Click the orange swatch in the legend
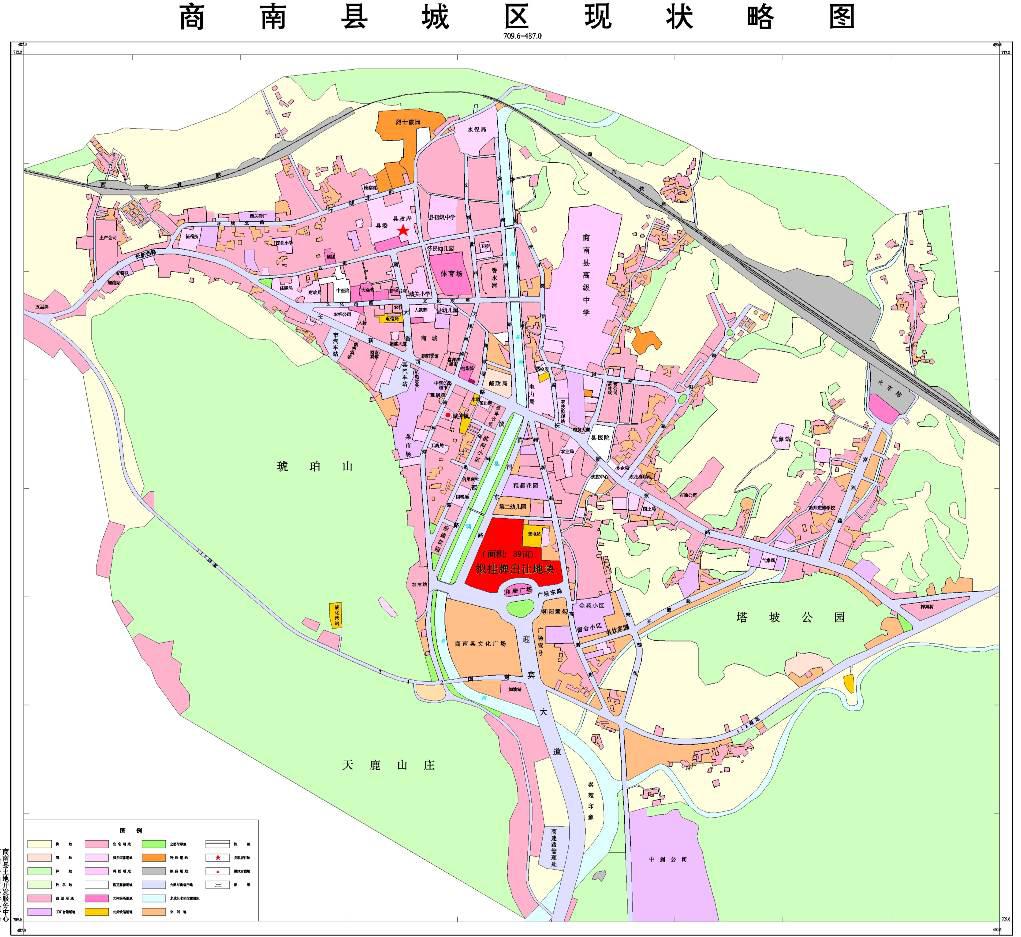The height and width of the screenshot is (937, 1021). [x=153, y=858]
